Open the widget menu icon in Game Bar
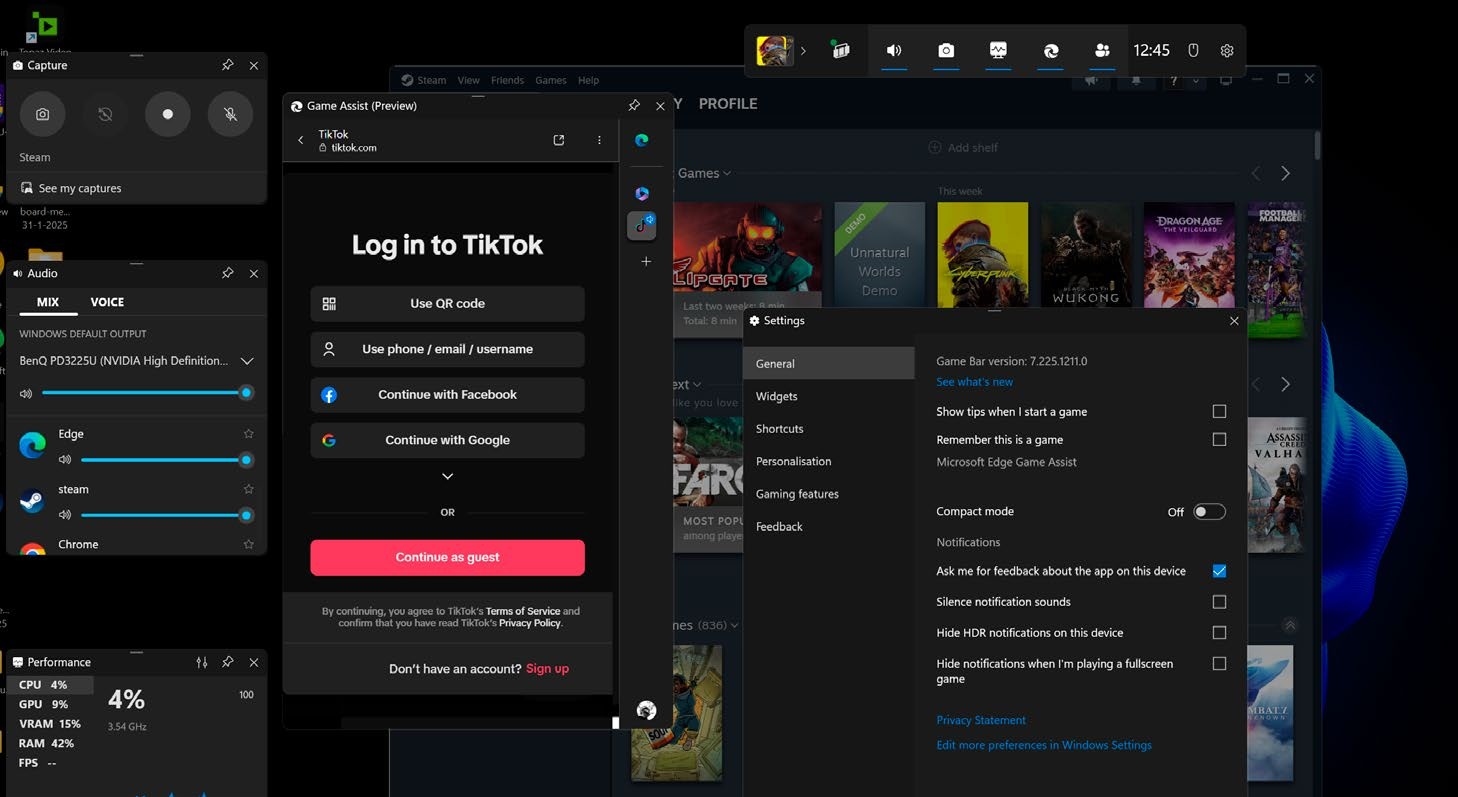The width and height of the screenshot is (1458, 797). 841,50
